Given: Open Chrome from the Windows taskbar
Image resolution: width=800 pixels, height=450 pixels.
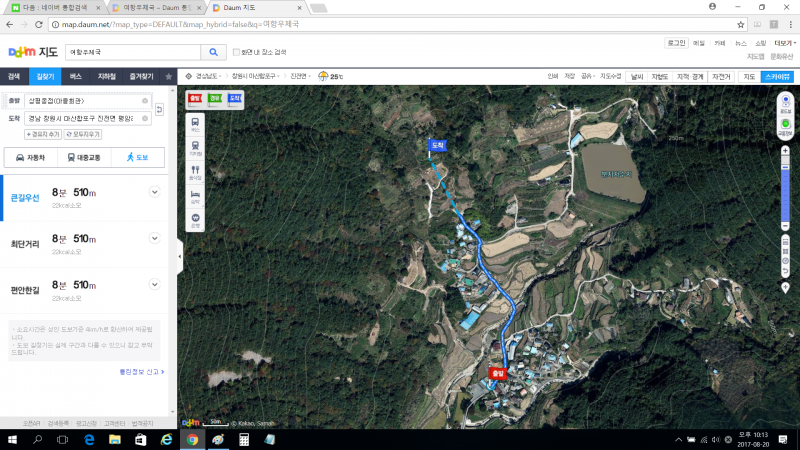Looking at the screenshot, I should coord(191,440).
